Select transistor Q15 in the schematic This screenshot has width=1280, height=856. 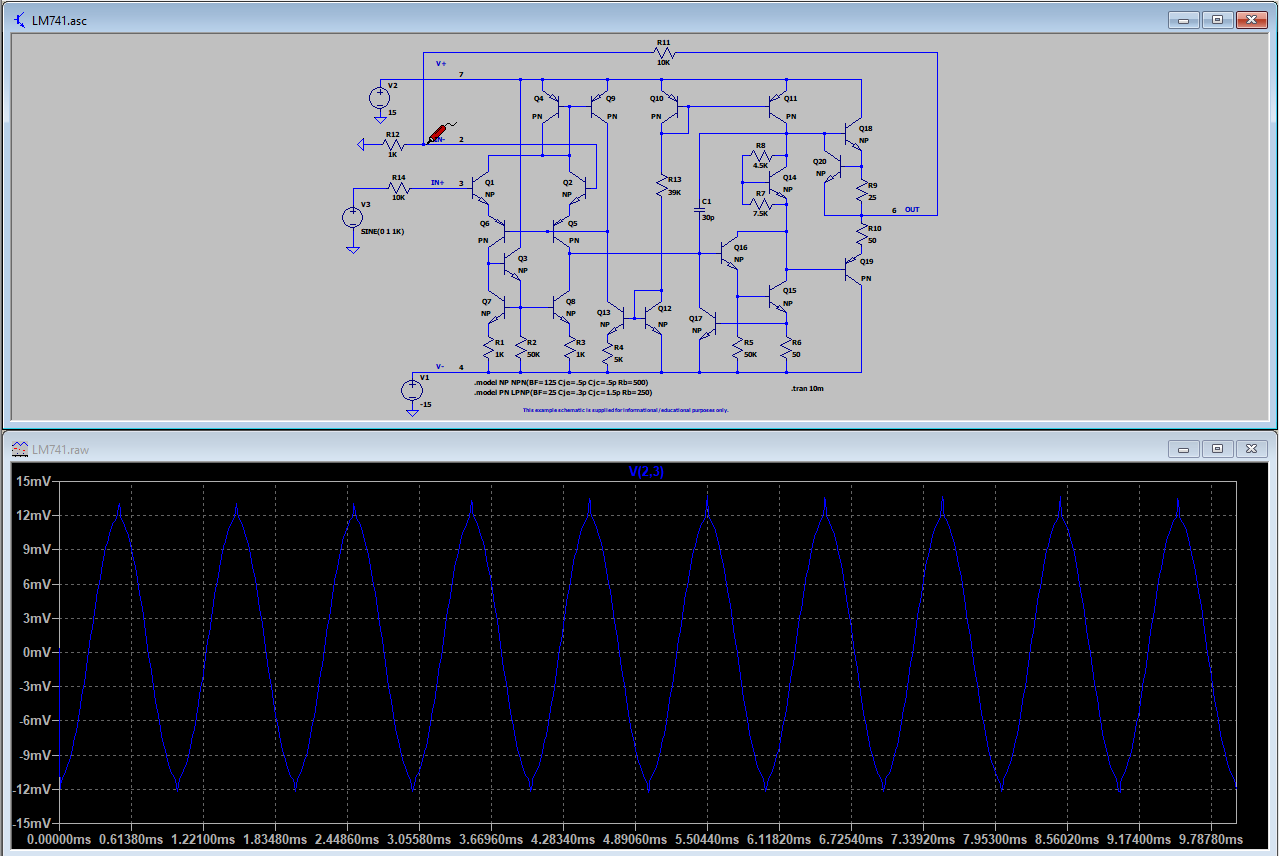click(x=780, y=296)
